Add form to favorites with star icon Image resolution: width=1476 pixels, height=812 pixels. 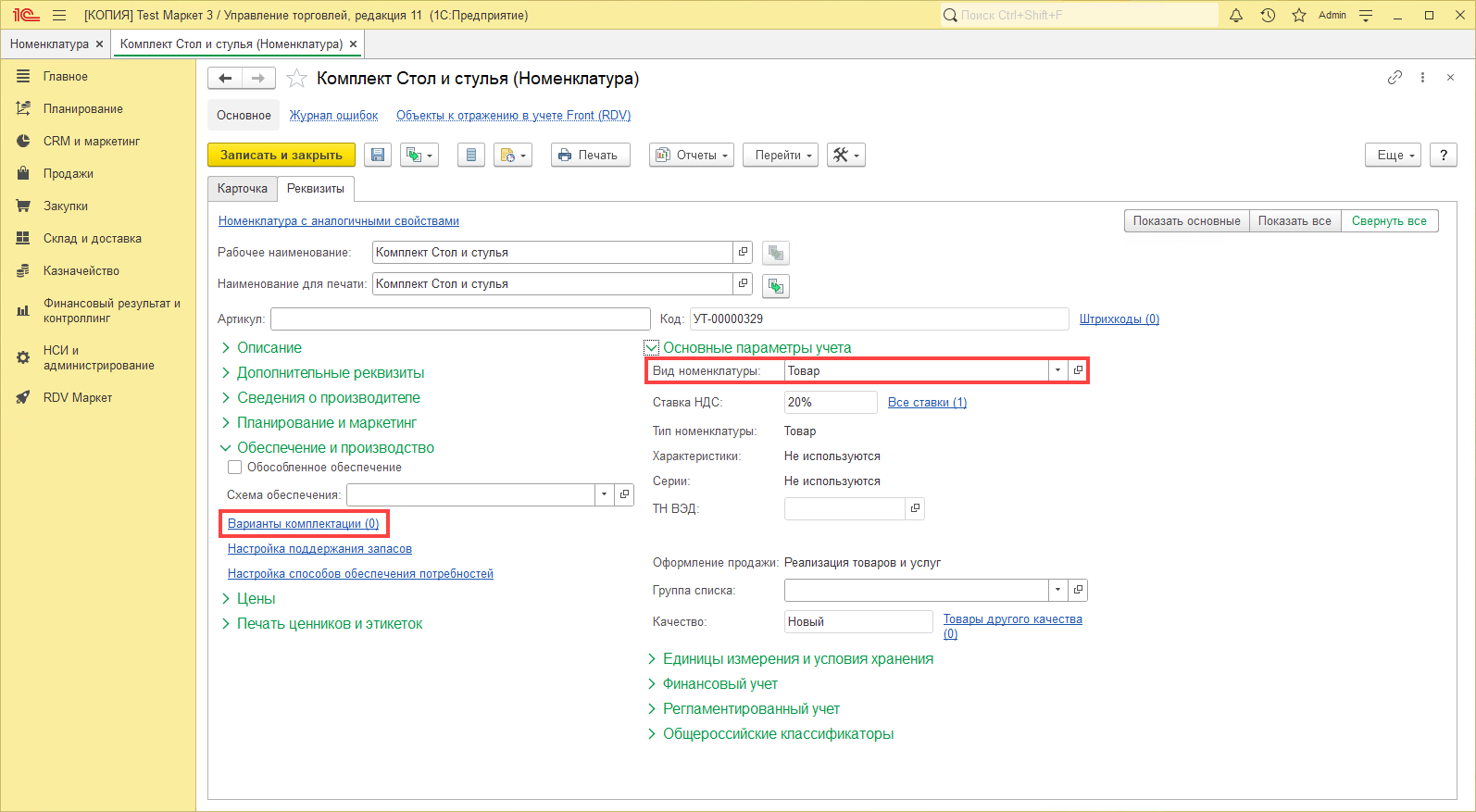[296, 79]
